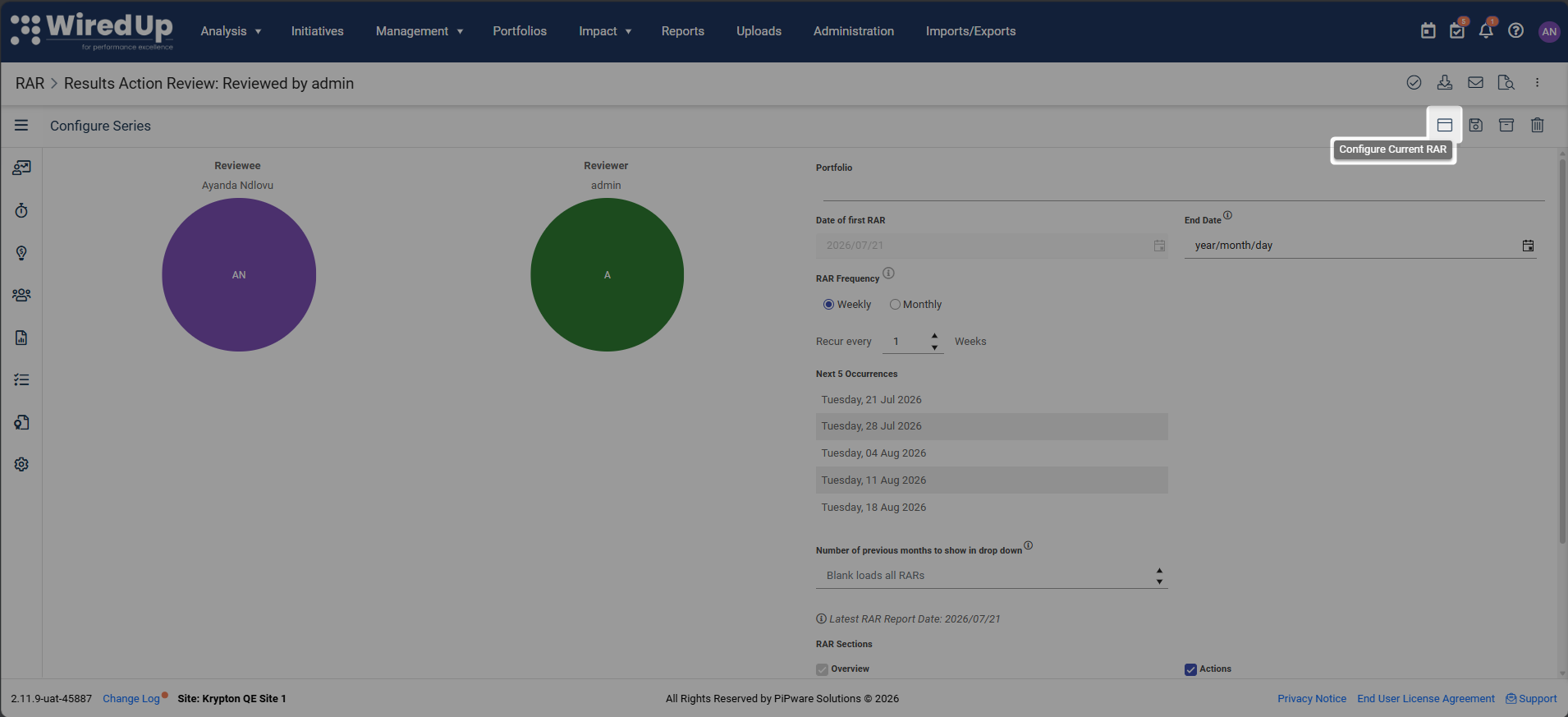Open the notifications bell

1486,31
